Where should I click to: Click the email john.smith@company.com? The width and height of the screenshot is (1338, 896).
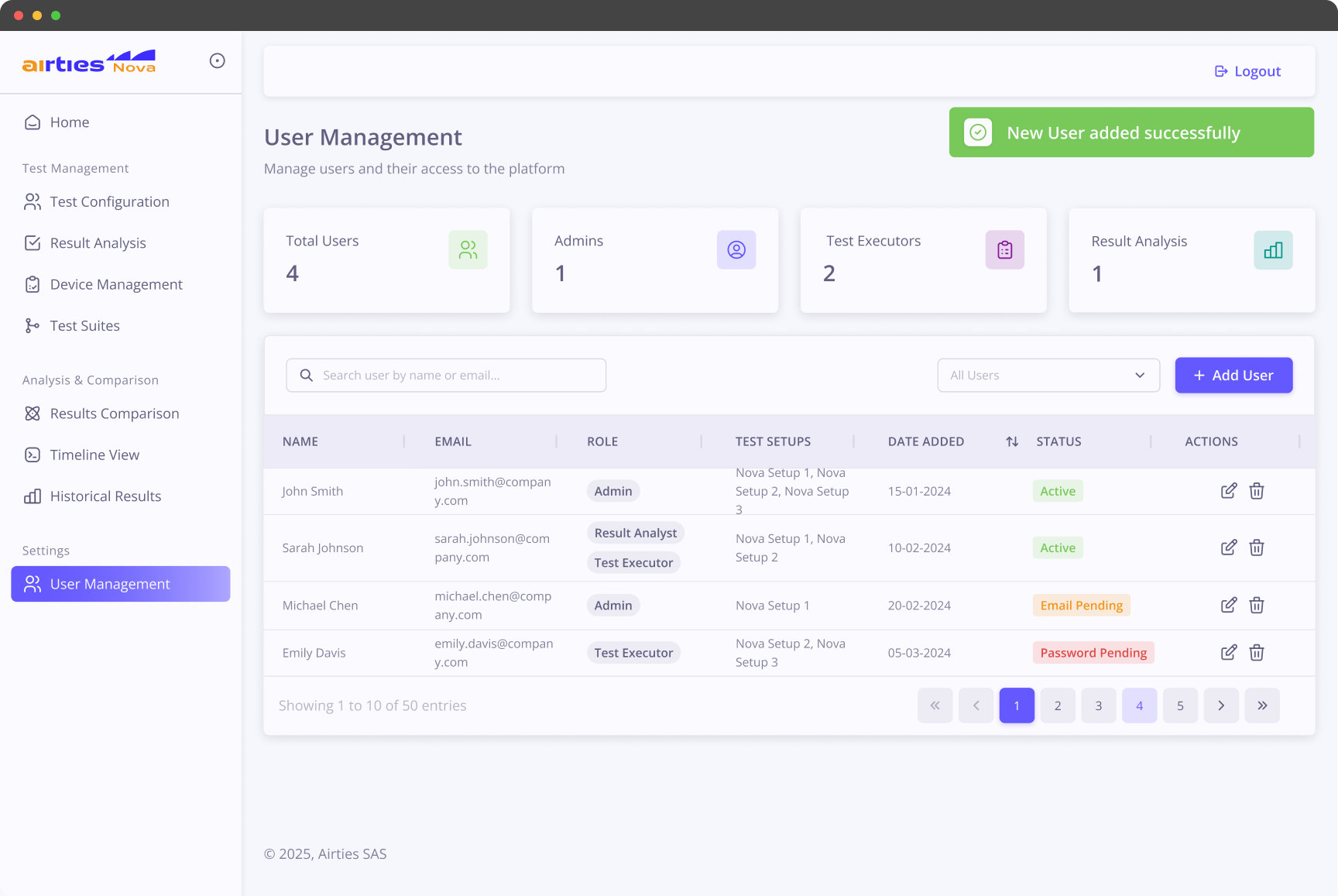tap(492, 491)
